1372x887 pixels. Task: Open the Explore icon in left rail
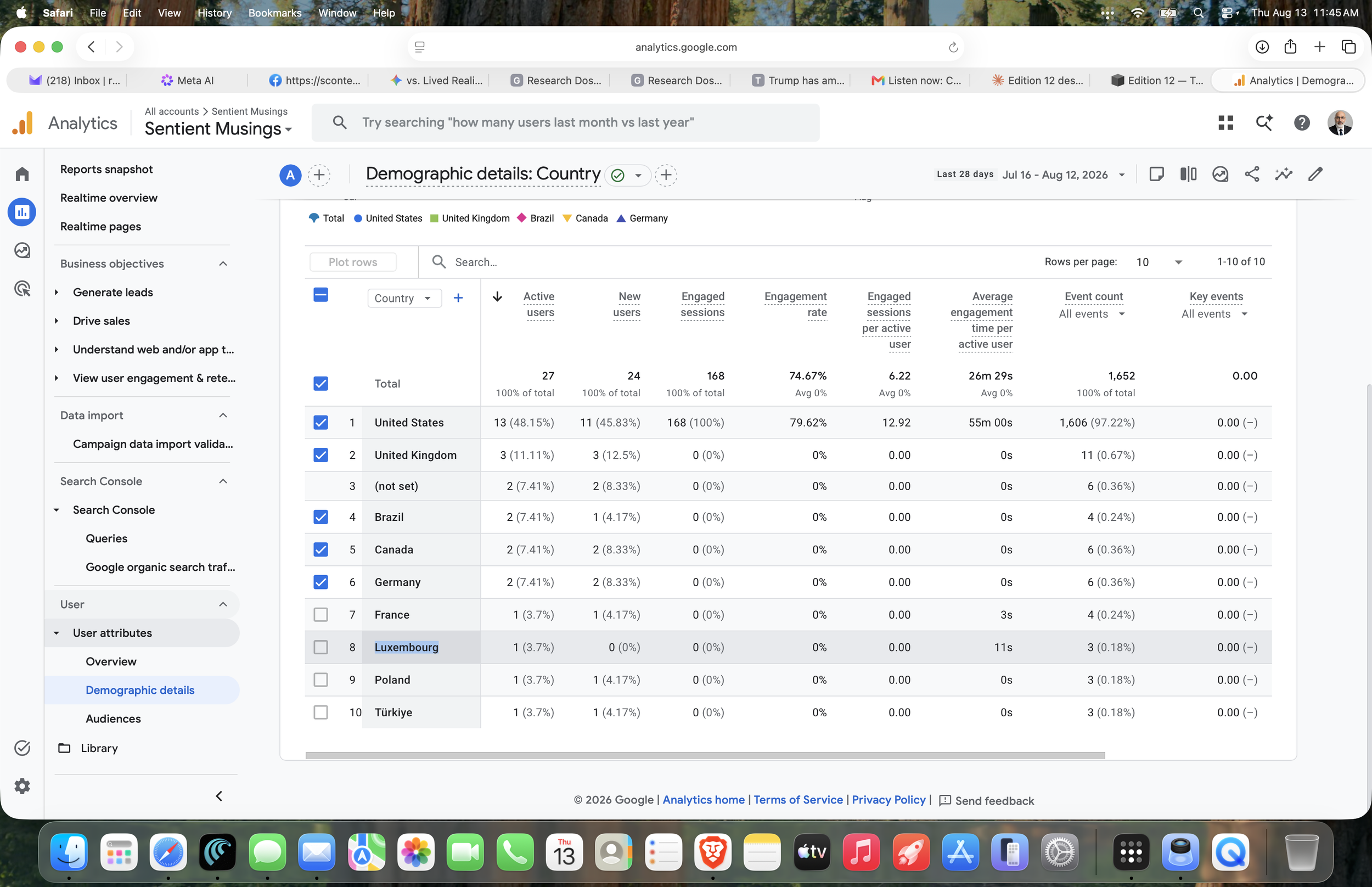click(22, 250)
